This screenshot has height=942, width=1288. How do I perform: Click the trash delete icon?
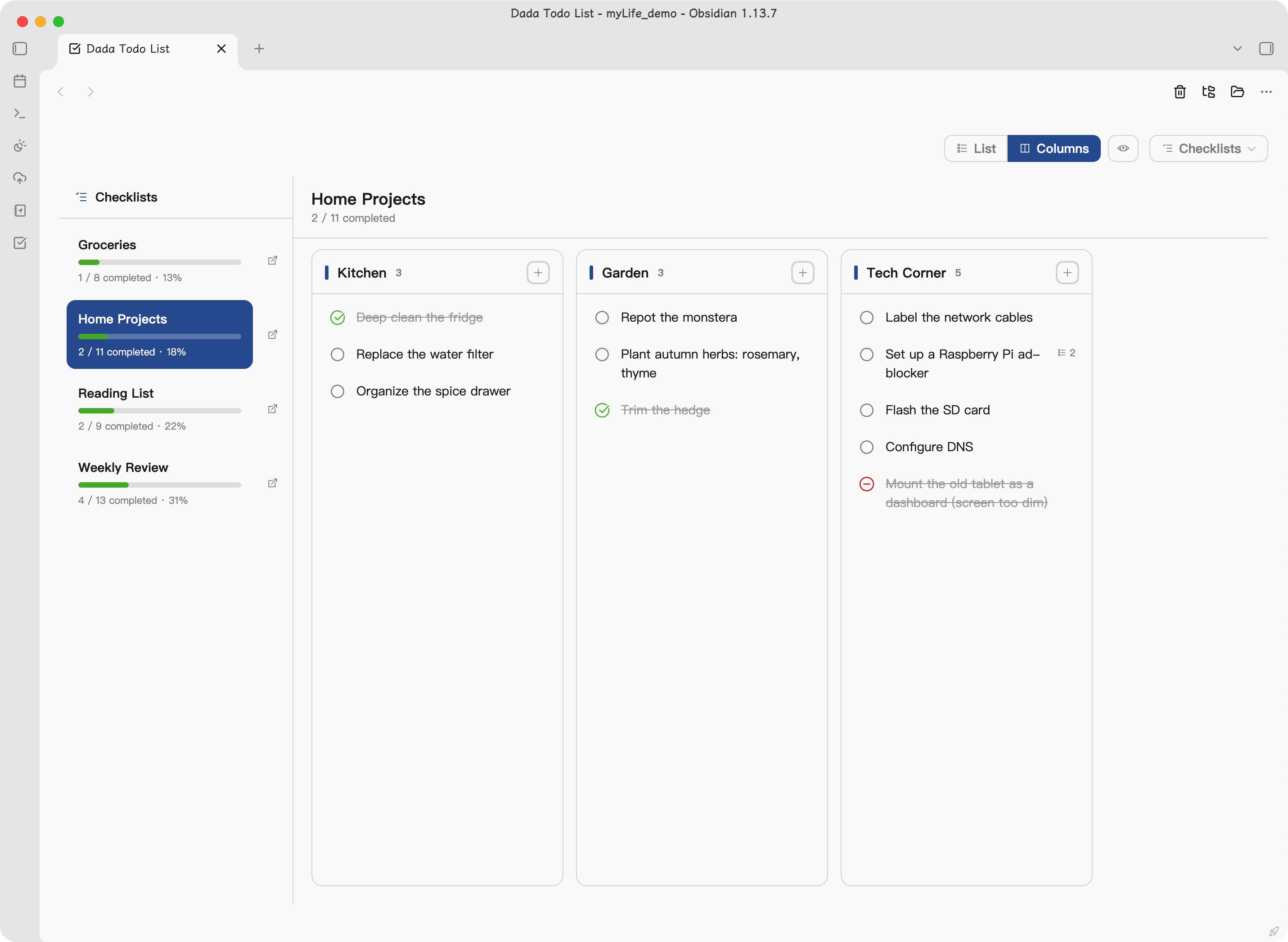pyautogui.click(x=1180, y=92)
